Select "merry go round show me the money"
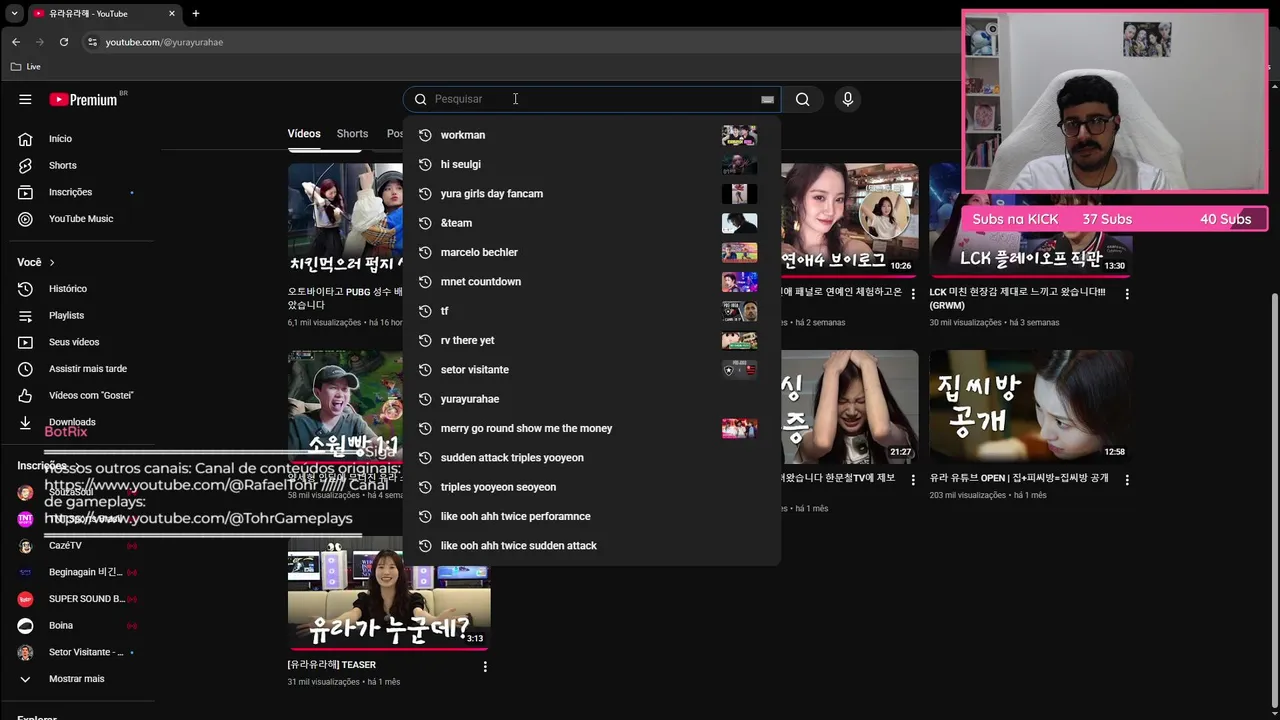1280x720 pixels. [x=591, y=428]
